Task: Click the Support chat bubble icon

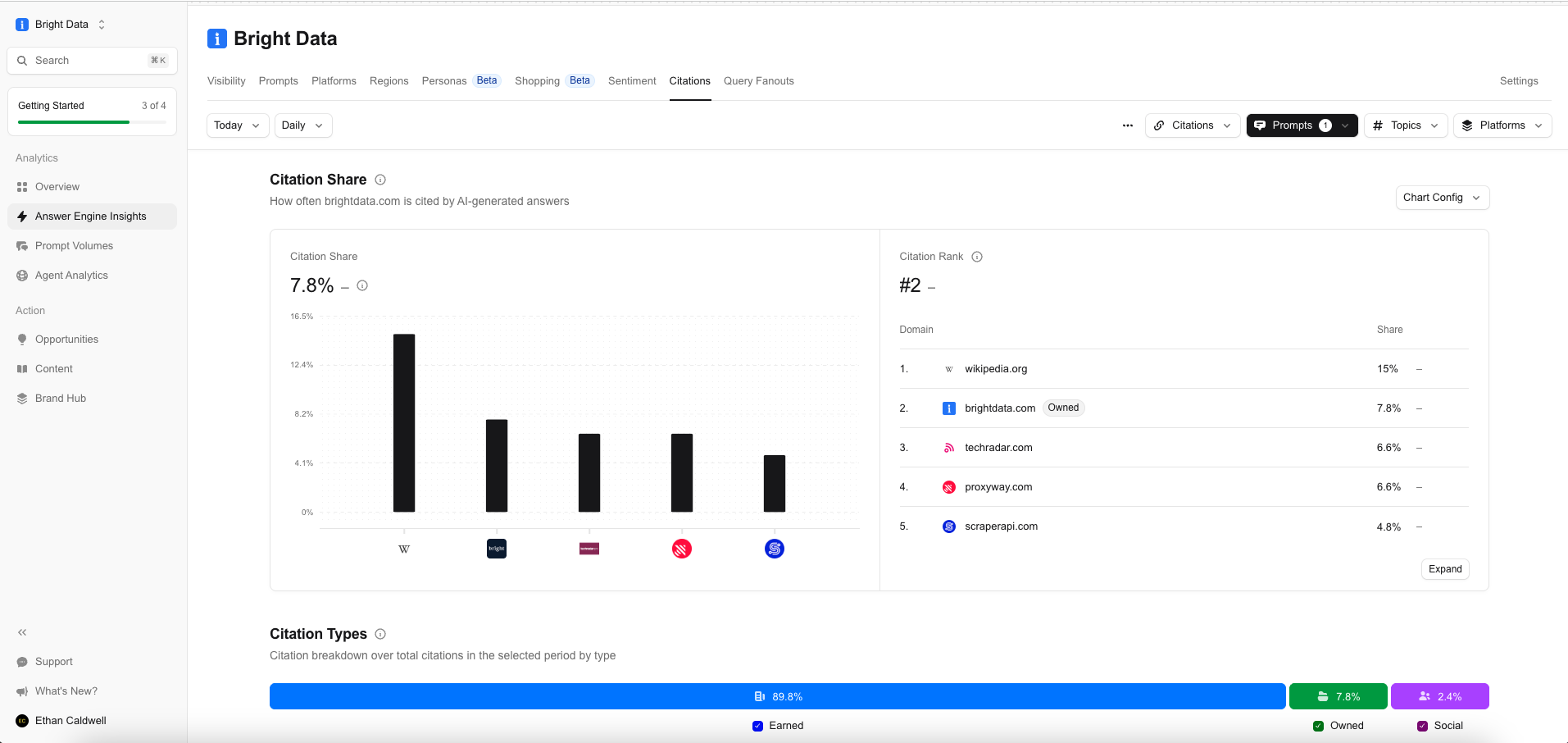Action: pyautogui.click(x=22, y=662)
